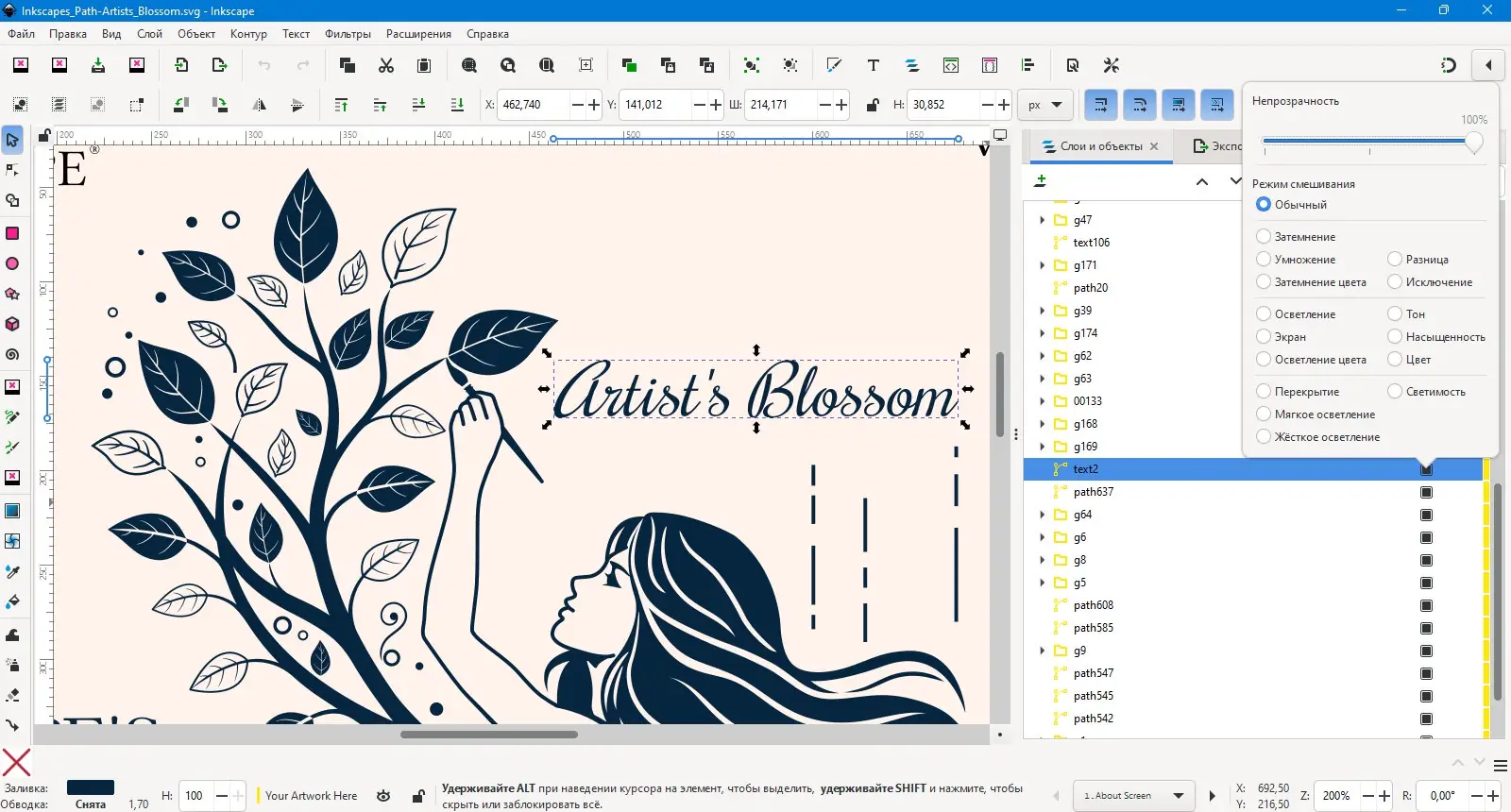Click the dark blue fill color swatch
The width and height of the screenshot is (1511, 812).
pyautogui.click(x=91, y=787)
